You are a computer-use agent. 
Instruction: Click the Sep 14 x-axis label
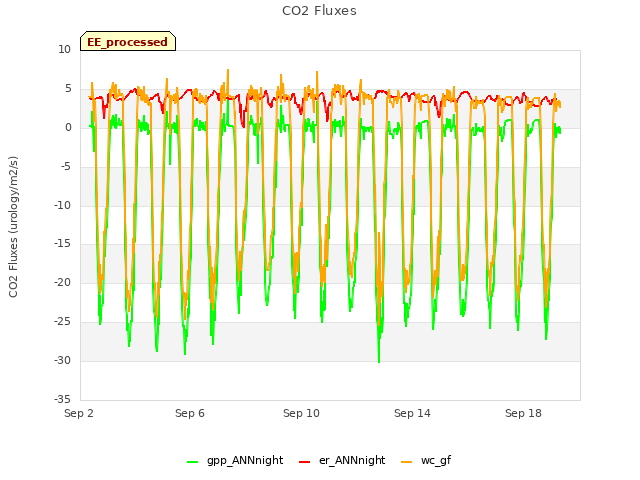pos(412,413)
